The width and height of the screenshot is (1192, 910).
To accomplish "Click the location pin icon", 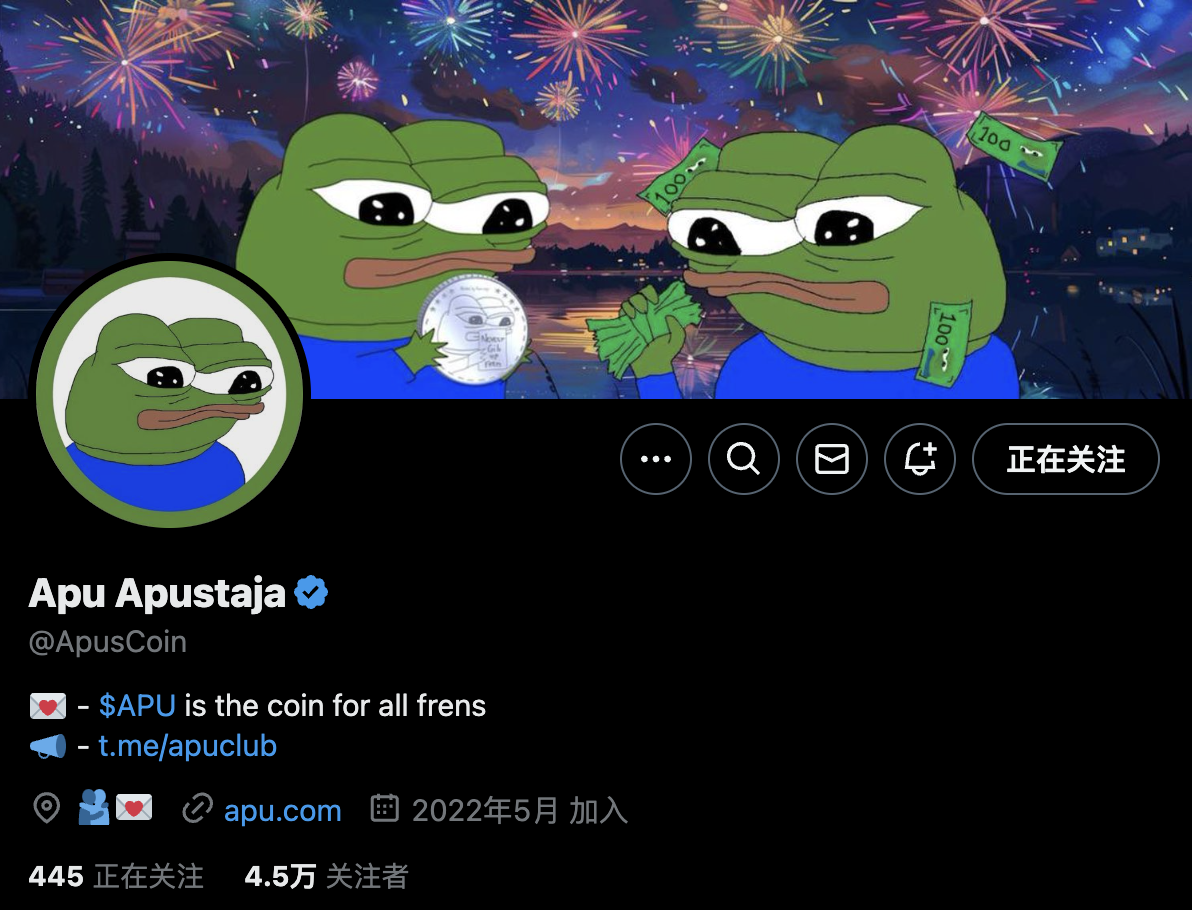I will 47,809.
